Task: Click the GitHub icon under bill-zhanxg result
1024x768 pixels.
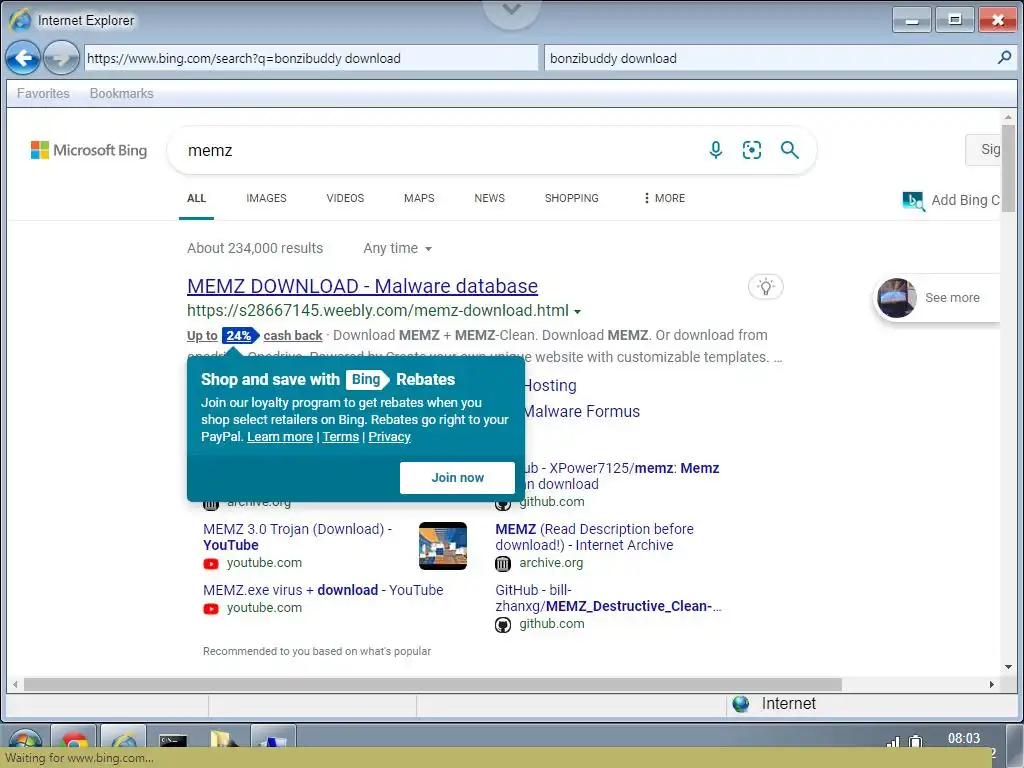Action: click(x=503, y=625)
